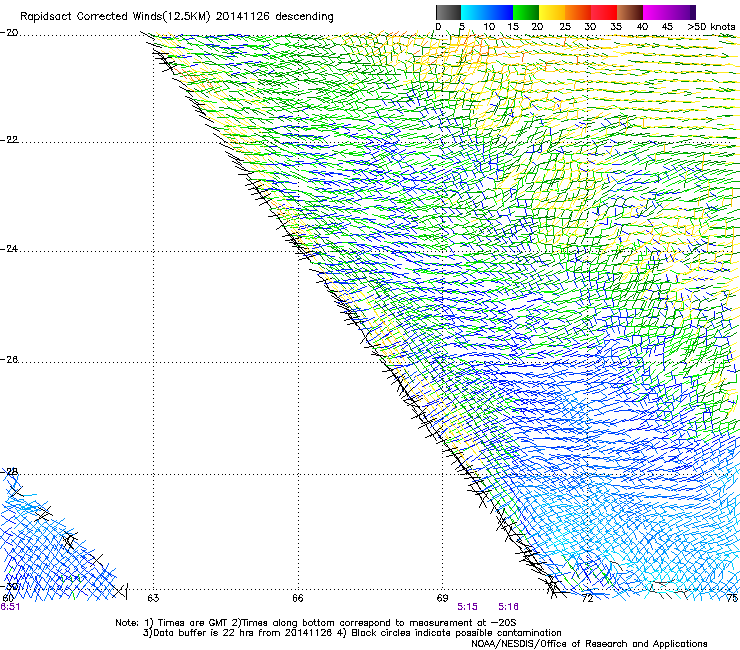Click the latitude label '-24'

coord(9,249)
